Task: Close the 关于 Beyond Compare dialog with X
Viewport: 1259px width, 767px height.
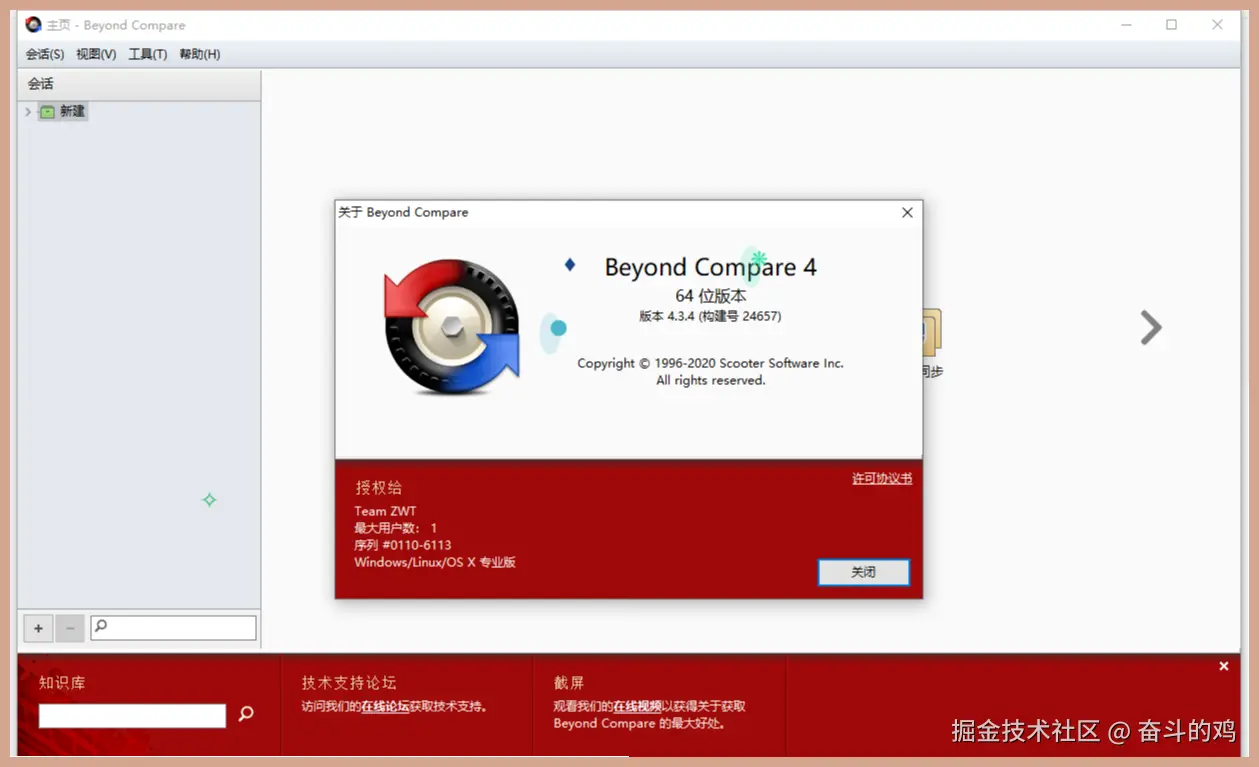Action: coord(907,213)
